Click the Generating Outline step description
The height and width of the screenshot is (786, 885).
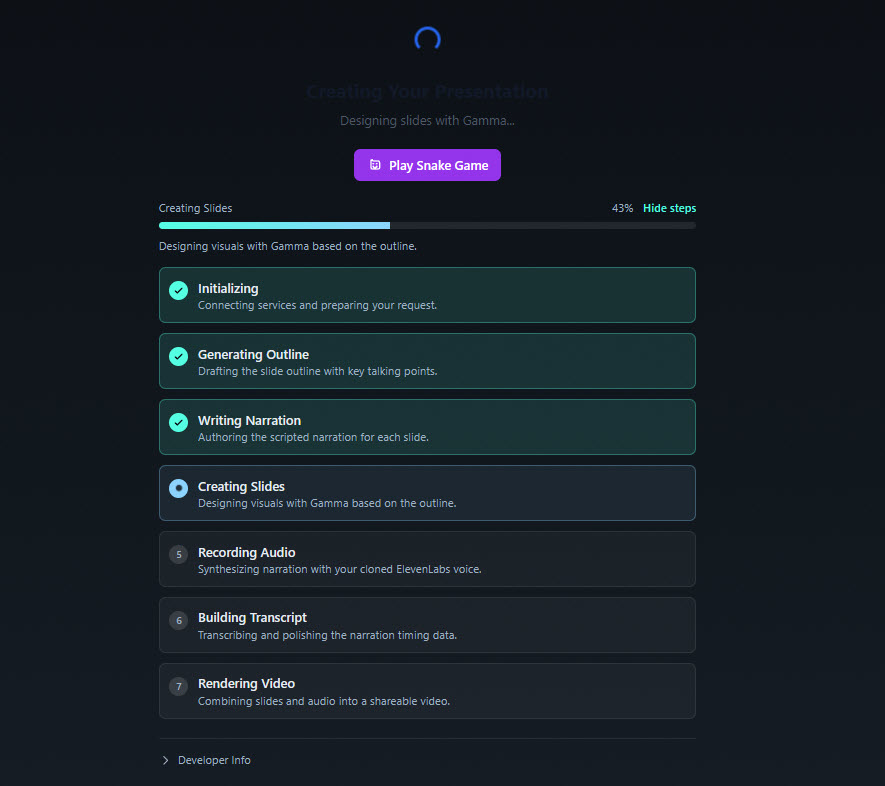(x=317, y=371)
